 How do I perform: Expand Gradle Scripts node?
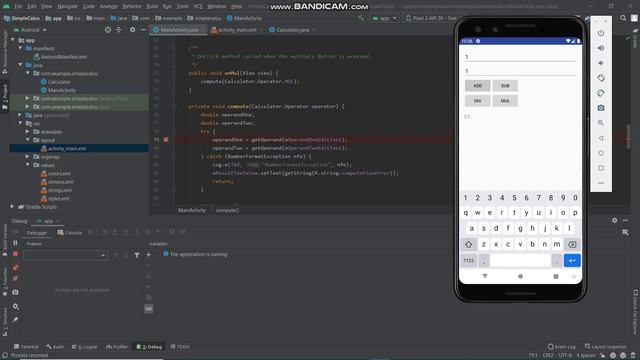pos(13,207)
